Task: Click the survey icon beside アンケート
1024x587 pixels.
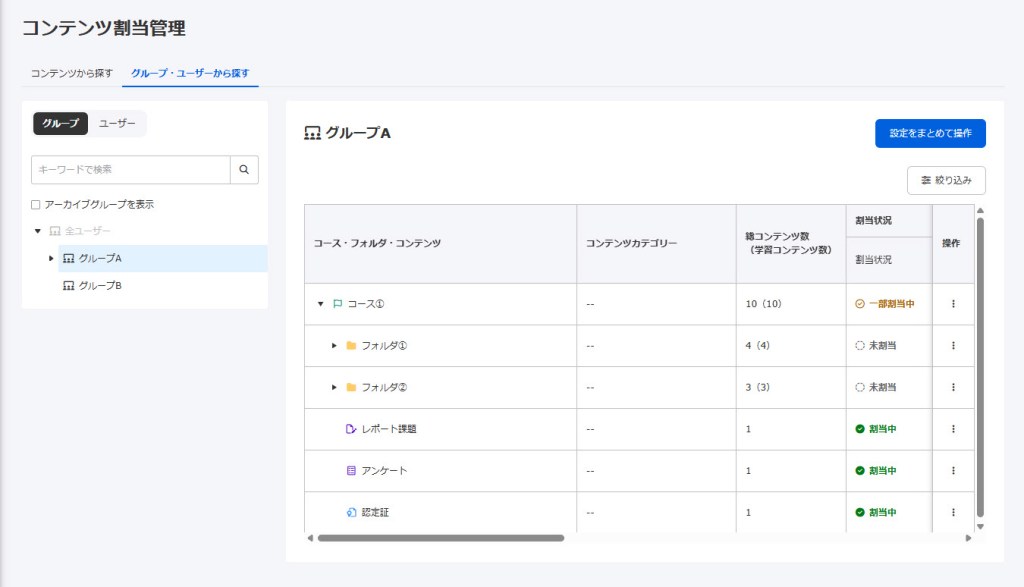Action: pyautogui.click(x=351, y=471)
